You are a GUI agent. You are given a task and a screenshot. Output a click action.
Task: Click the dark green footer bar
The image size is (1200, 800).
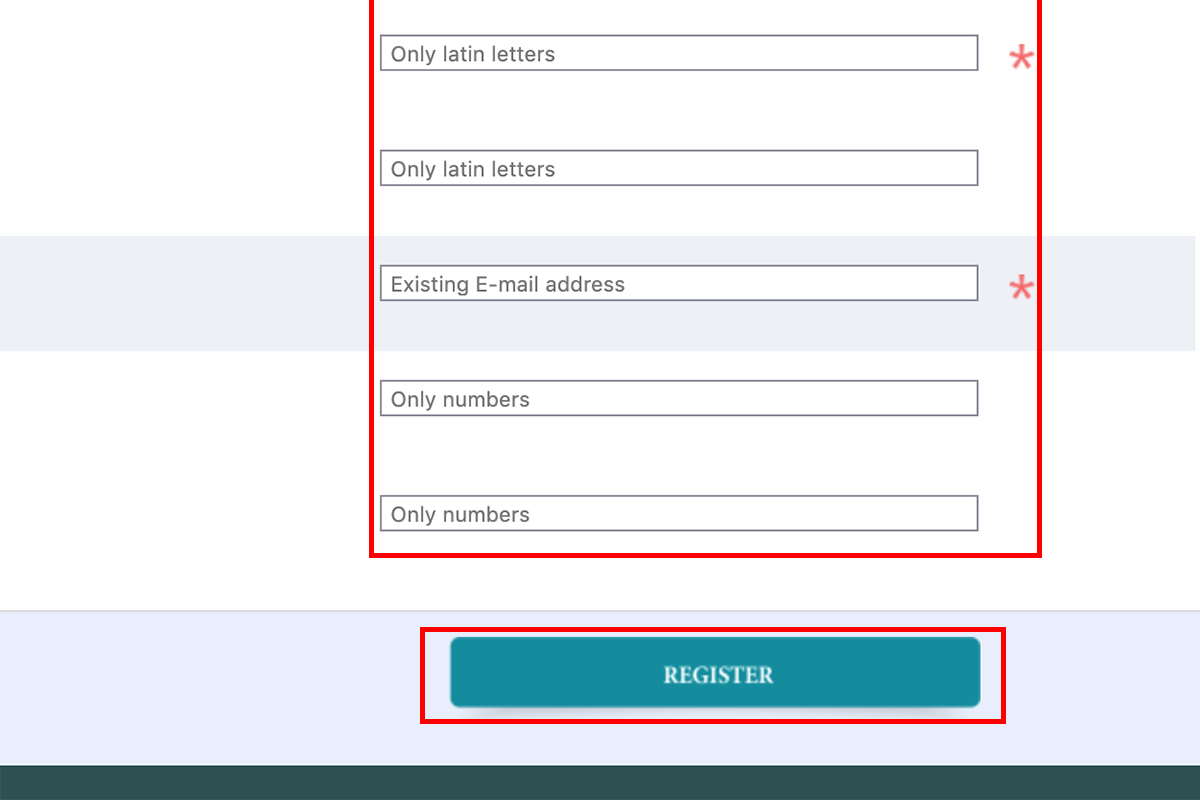coord(600,783)
